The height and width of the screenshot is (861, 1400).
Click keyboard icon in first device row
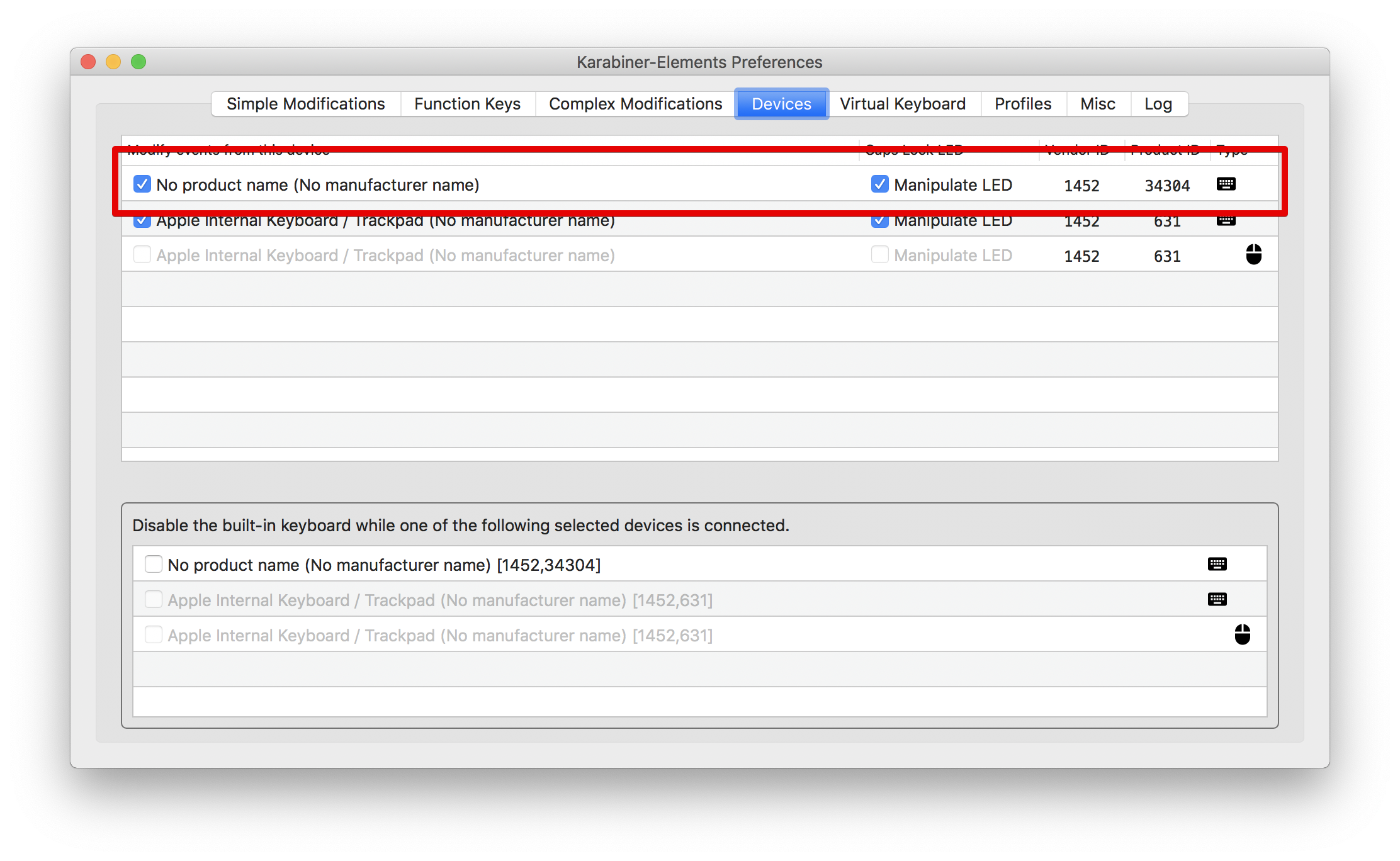tap(1226, 184)
